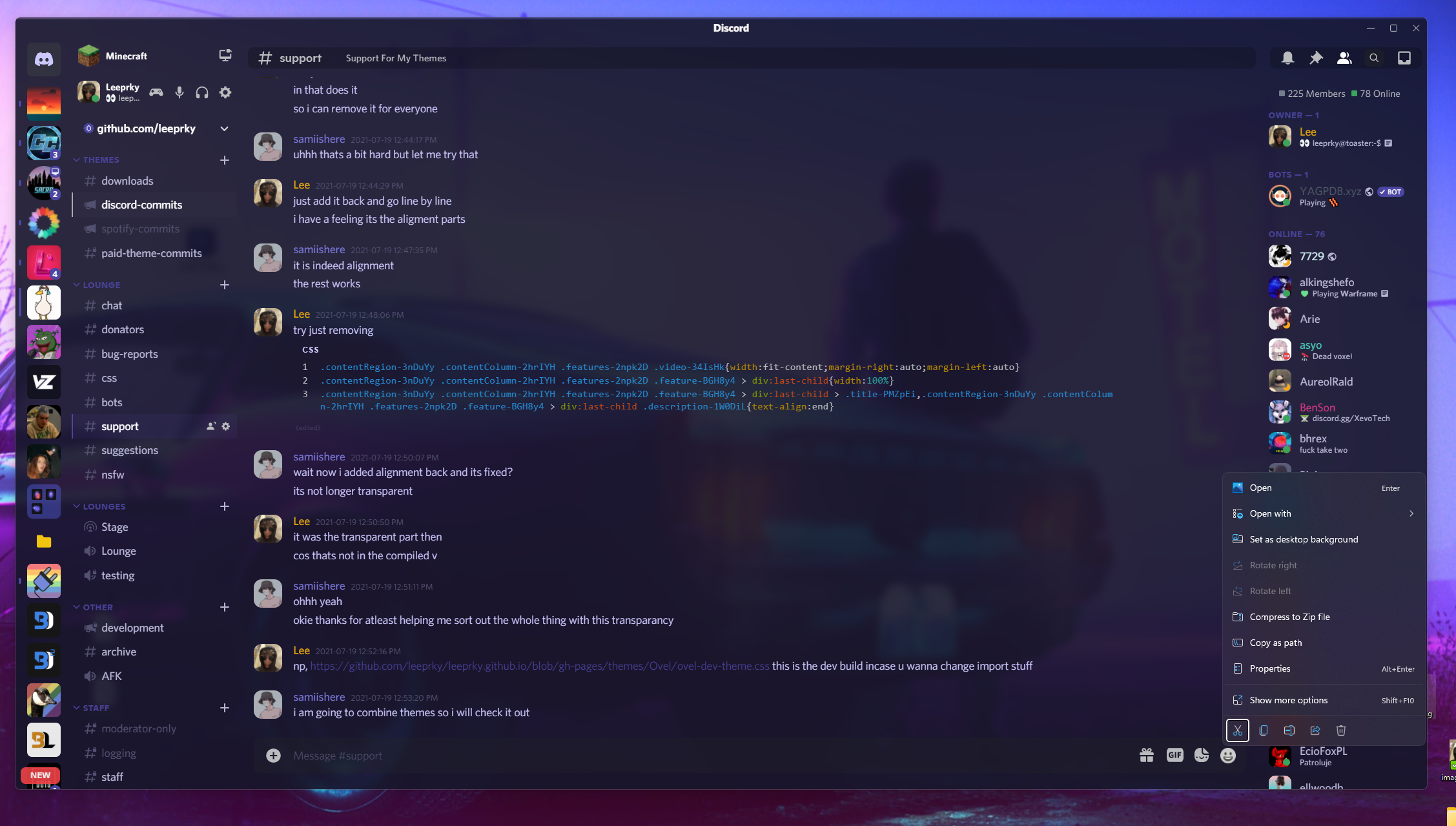Choose Show more options in context menu
Viewport: 1456px width, 826px height.
1288,700
